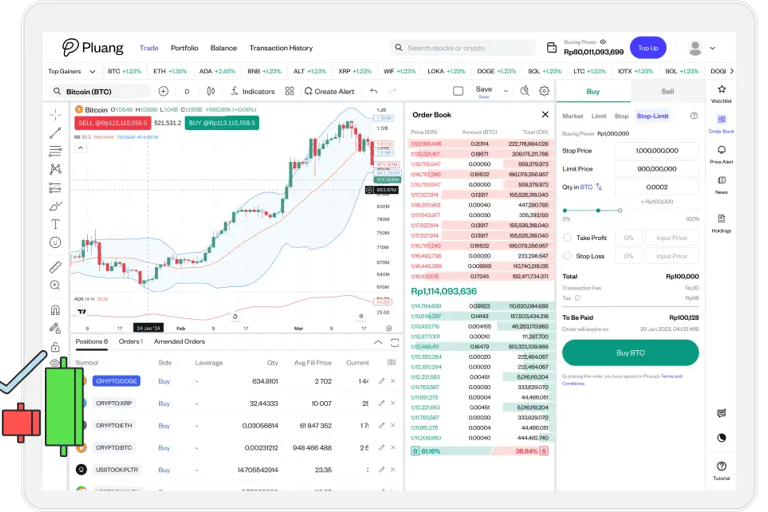Click the Top Up button

[648, 48]
